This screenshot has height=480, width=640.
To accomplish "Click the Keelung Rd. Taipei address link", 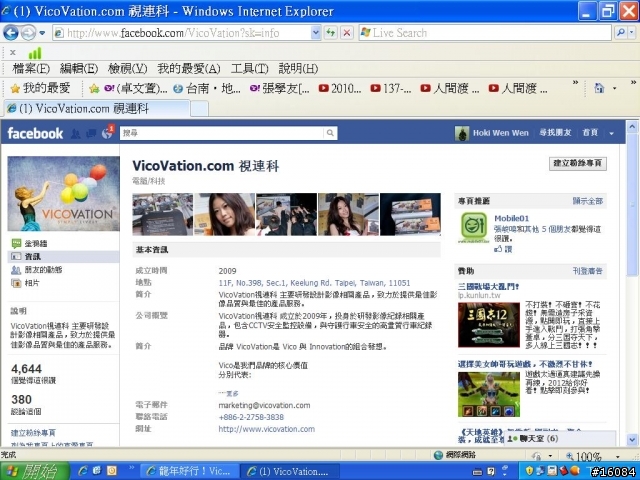I will 314,283.
